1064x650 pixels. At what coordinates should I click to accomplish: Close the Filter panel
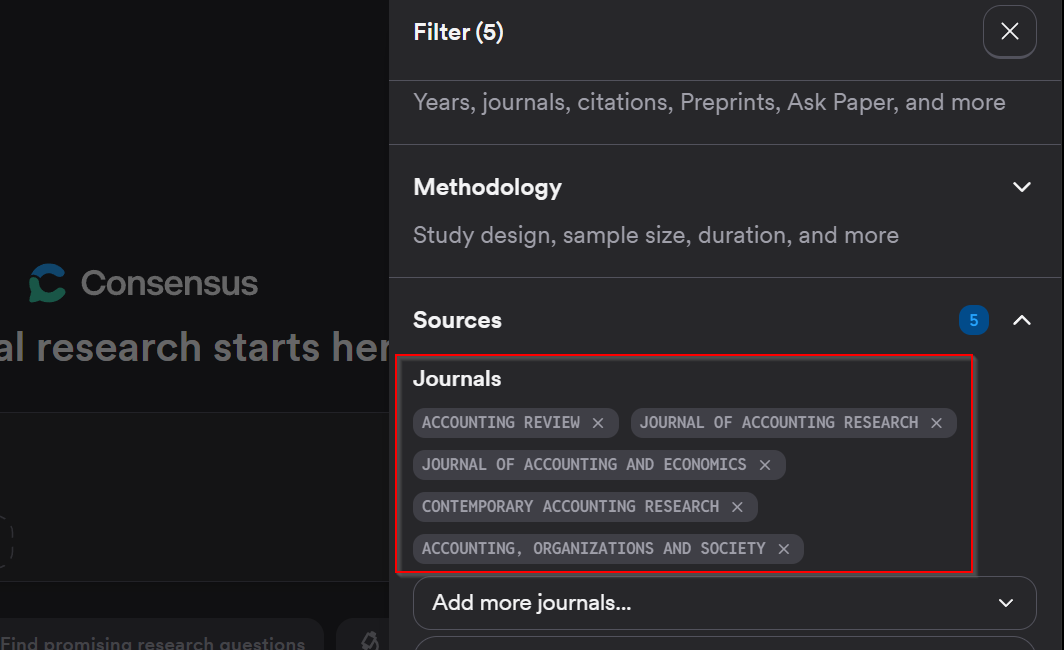[x=1009, y=31]
